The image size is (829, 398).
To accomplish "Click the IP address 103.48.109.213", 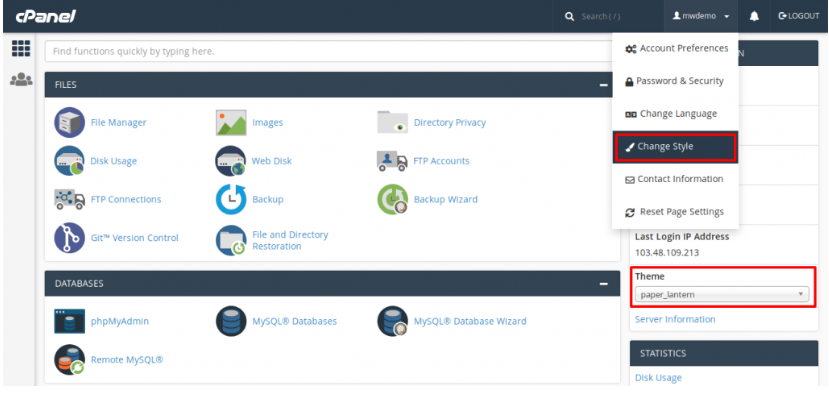I will coord(667,253).
